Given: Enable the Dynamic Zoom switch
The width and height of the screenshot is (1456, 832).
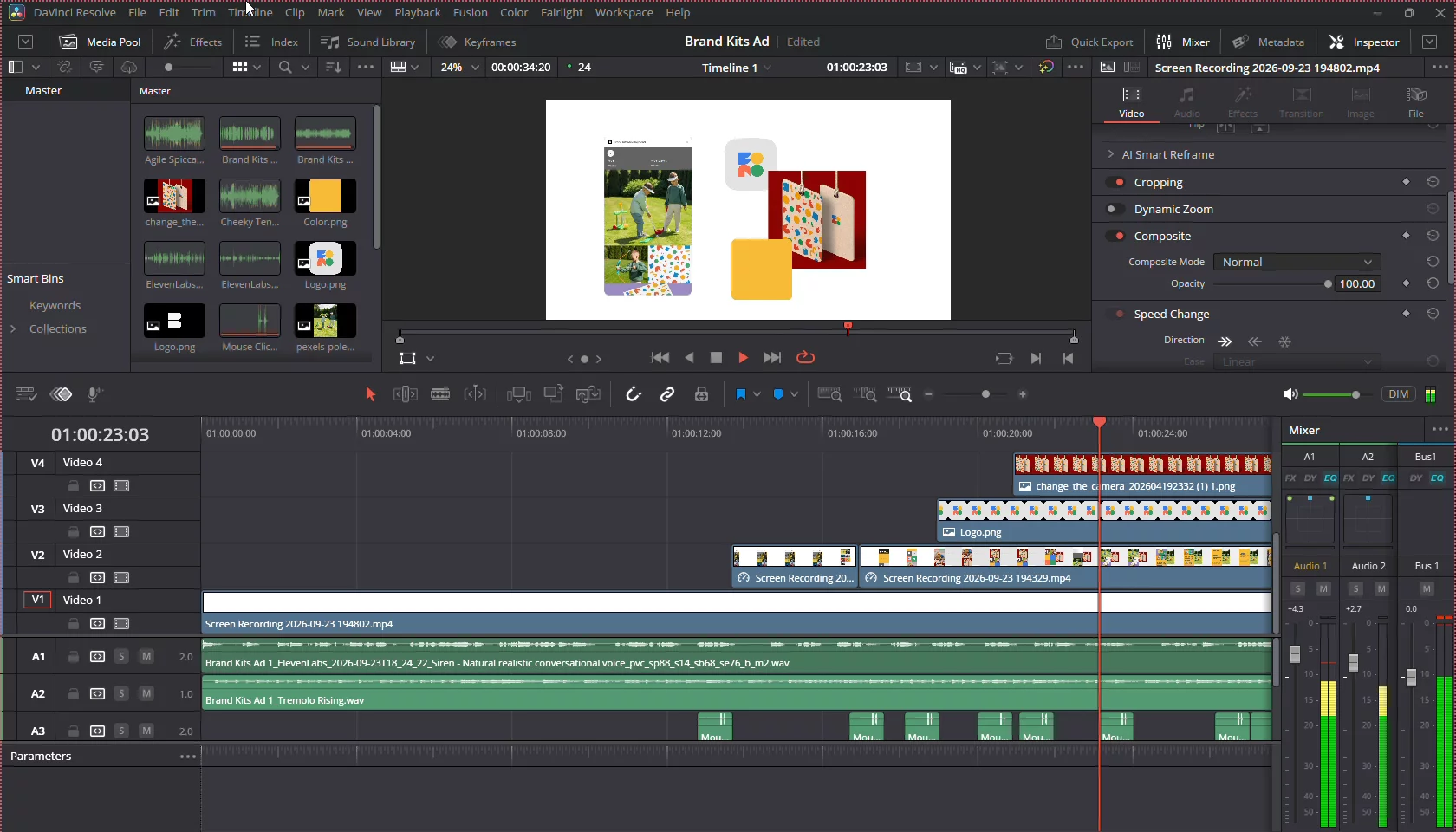Looking at the screenshot, I should (1115, 209).
